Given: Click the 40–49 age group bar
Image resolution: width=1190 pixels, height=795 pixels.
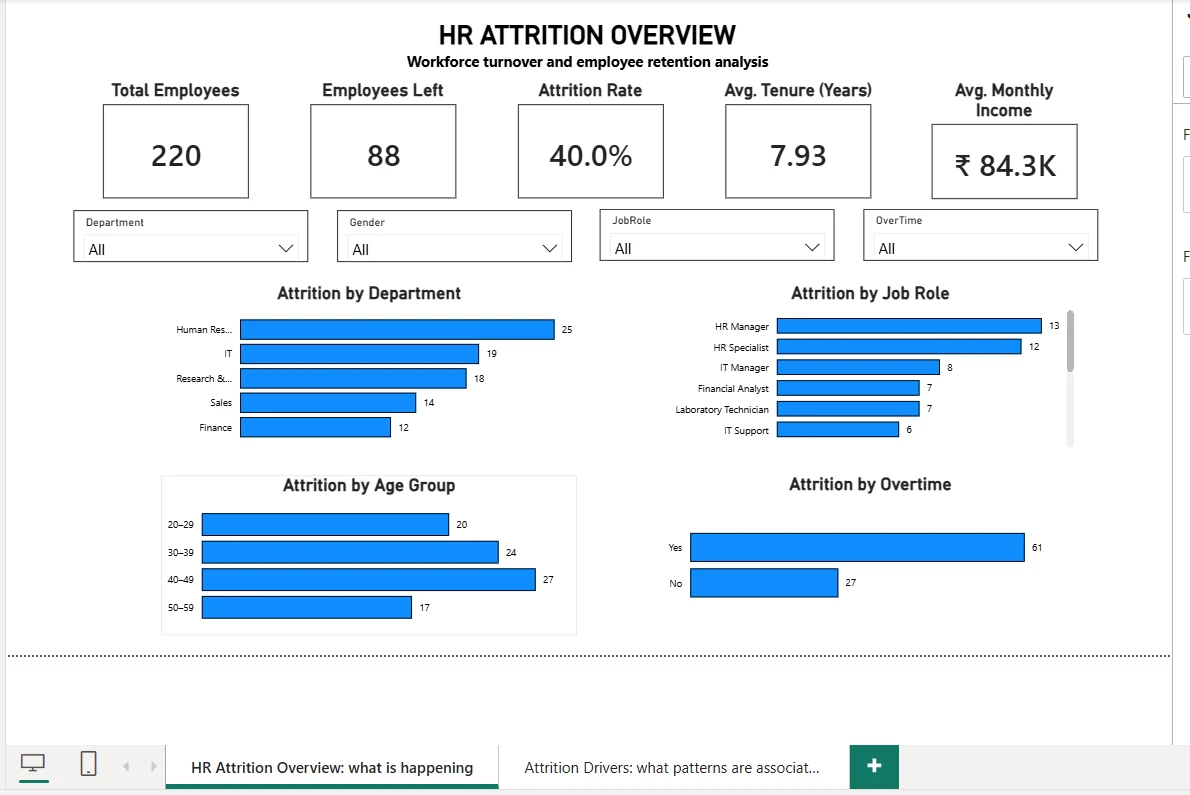Looking at the screenshot, I should (x=369, y=580).
